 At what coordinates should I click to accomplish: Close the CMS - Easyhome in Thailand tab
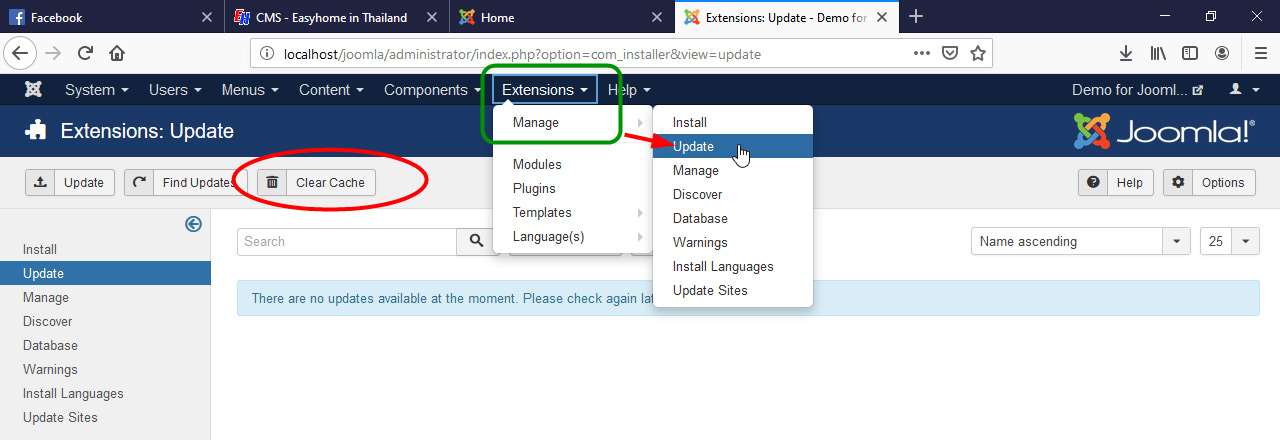point(430,17)
